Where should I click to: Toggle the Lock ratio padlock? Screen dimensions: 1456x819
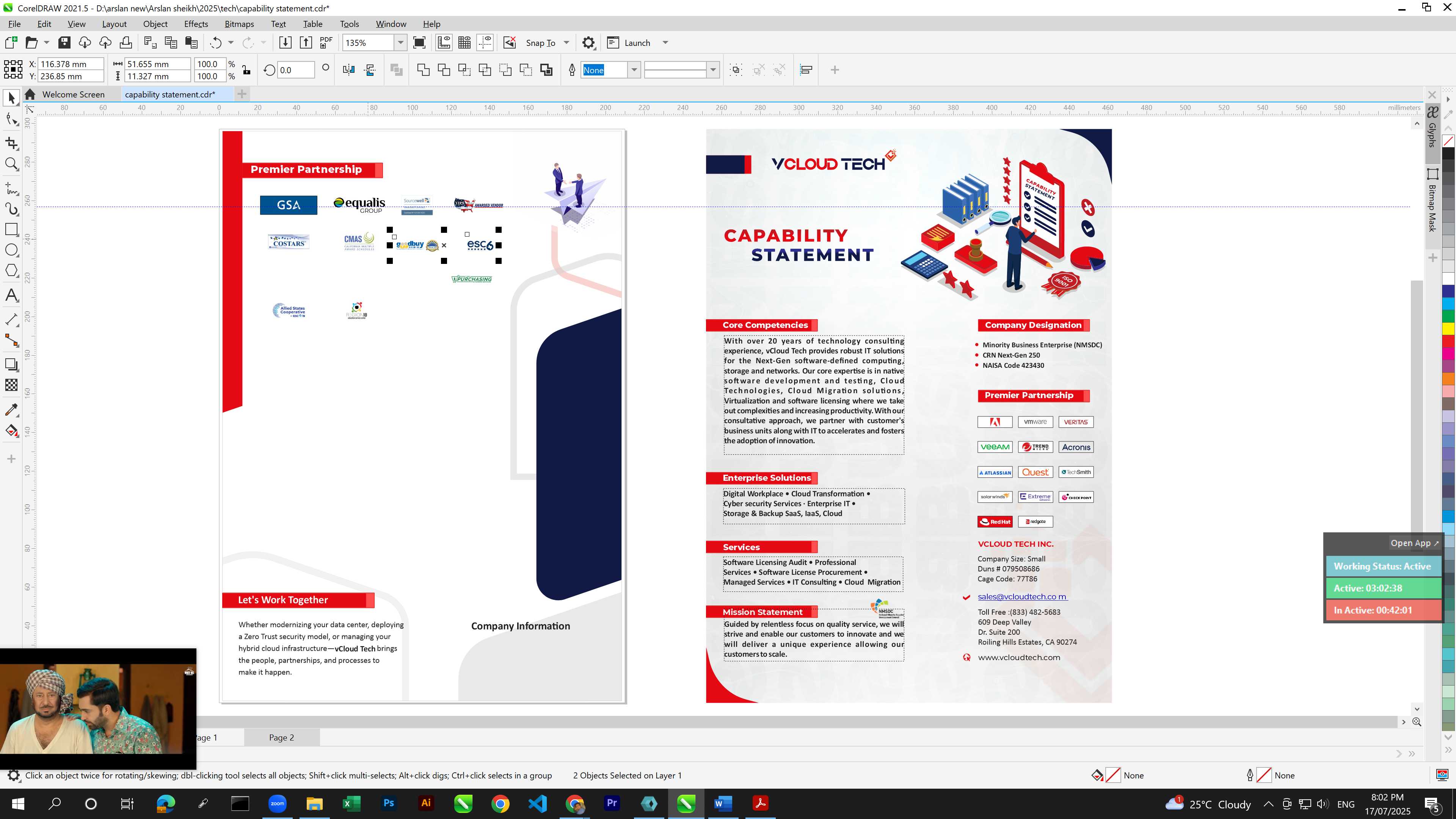pyautogui.click(x=246, y=69)
